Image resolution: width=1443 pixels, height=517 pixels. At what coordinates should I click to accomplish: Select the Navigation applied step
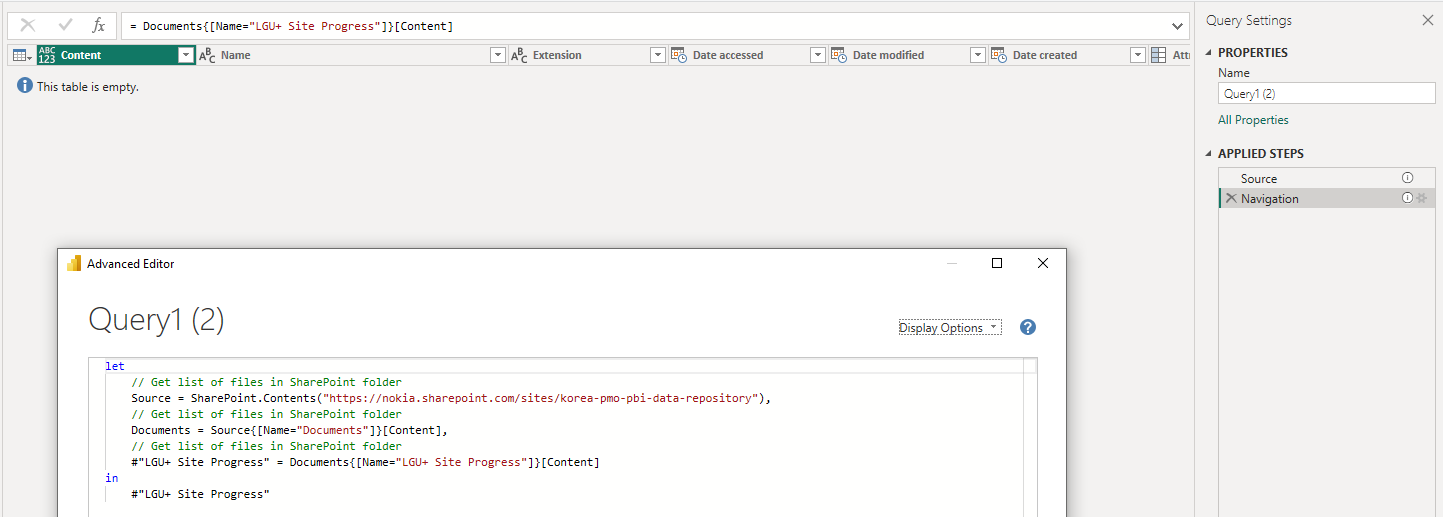(1325, 198)
